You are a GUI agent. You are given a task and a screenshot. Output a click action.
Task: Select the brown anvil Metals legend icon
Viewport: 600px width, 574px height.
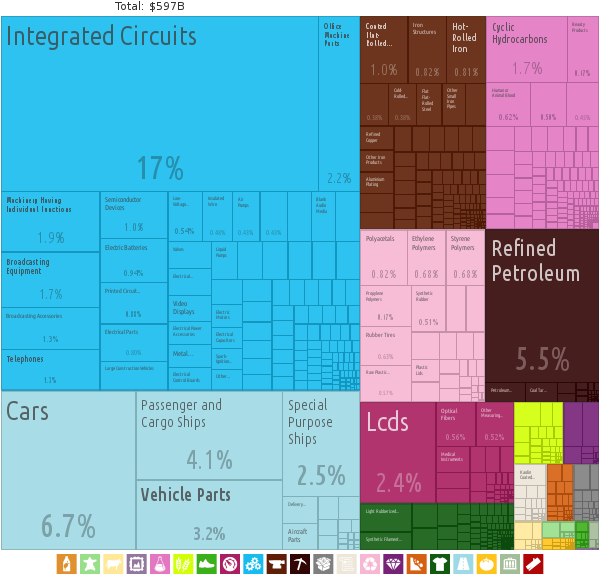click(x=277, y=564)
